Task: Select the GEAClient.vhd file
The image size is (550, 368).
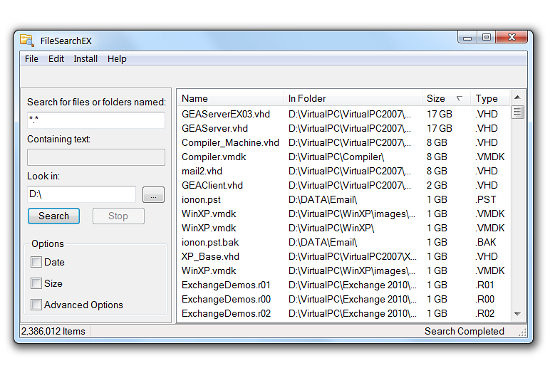Action: point(212,185)
